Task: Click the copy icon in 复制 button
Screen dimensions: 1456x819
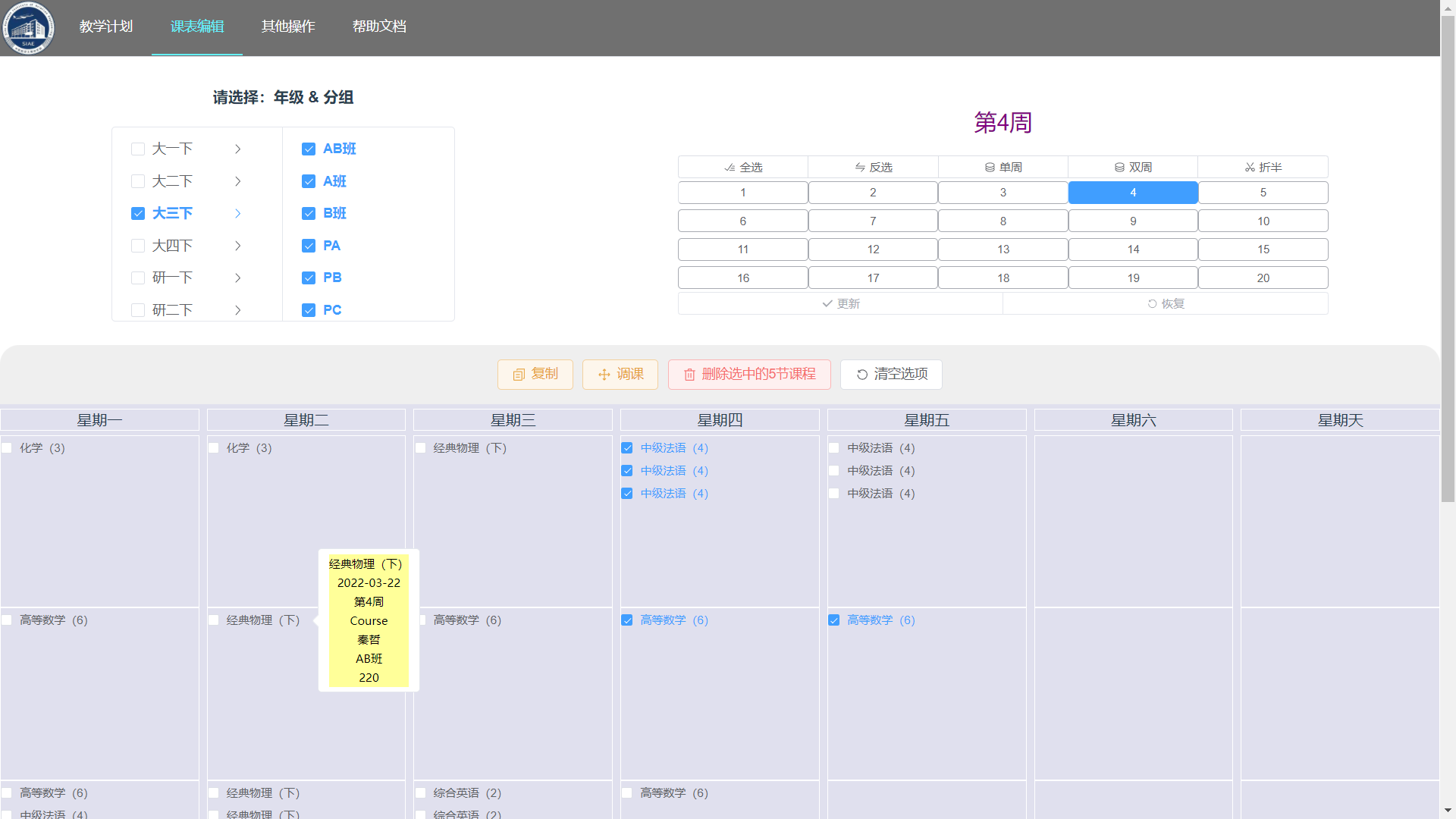Action: (x=519, y=375)
